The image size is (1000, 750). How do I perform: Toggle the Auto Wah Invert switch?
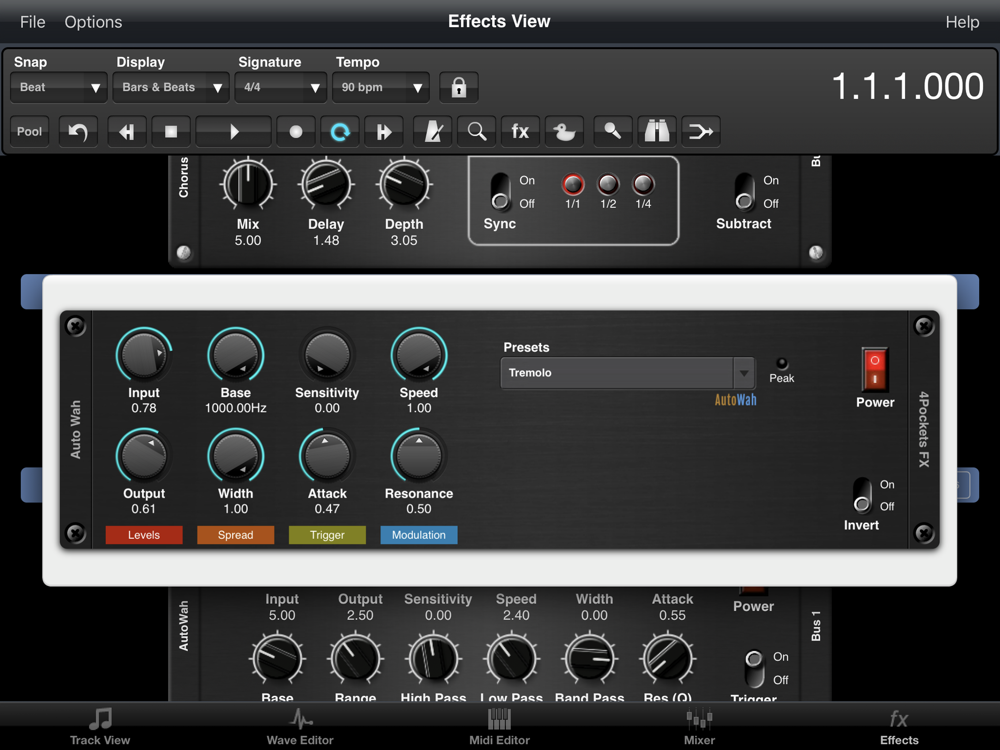coord(862,495)
